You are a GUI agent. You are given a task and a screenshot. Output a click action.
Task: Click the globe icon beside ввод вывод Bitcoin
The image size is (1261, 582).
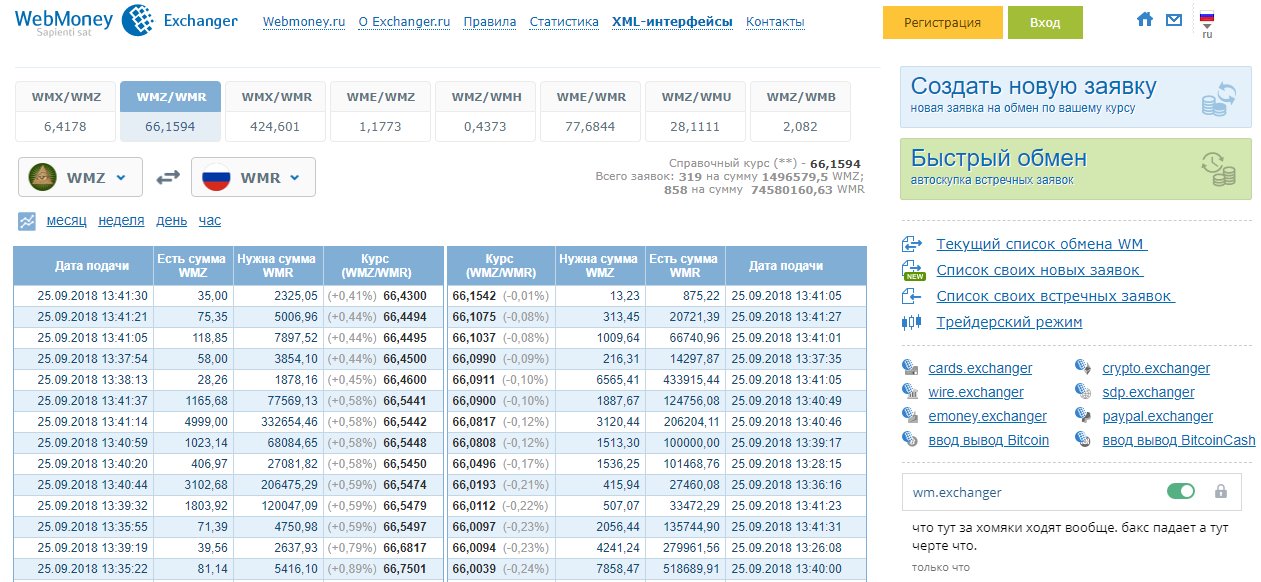coord(910,440)
